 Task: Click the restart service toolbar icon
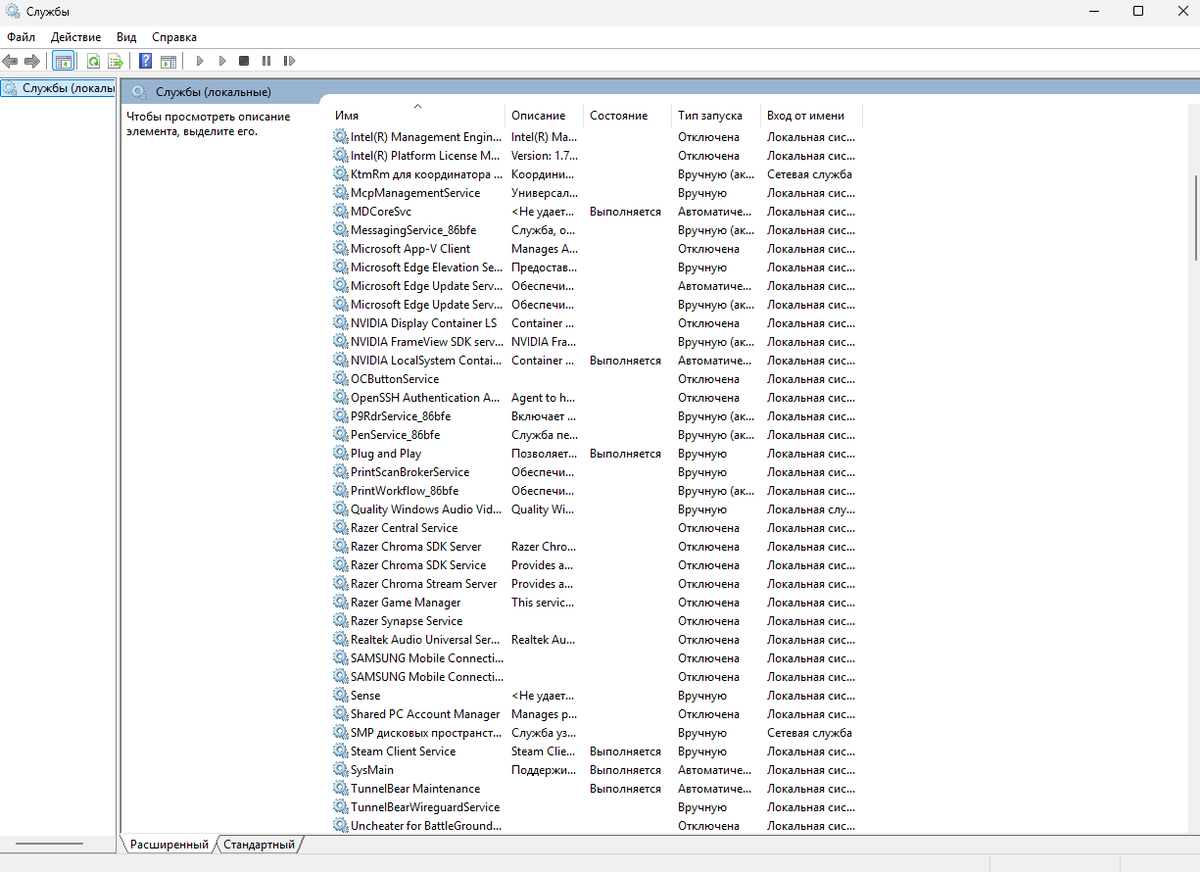click(289, 61)
